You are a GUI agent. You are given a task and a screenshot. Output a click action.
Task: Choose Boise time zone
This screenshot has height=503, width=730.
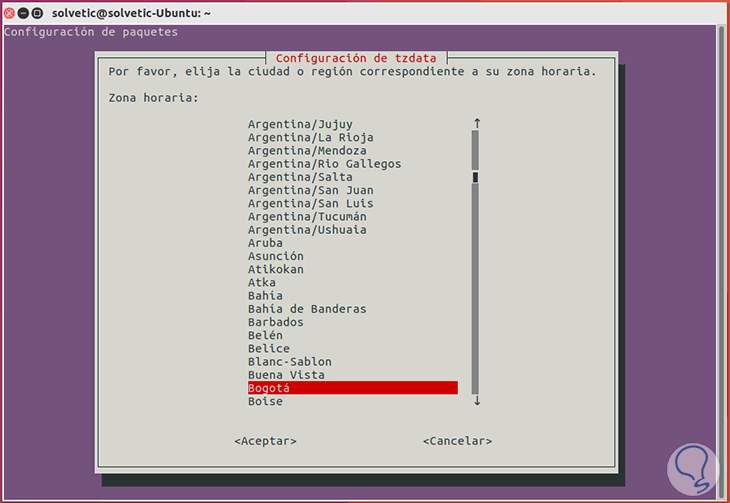click(265, 401)
